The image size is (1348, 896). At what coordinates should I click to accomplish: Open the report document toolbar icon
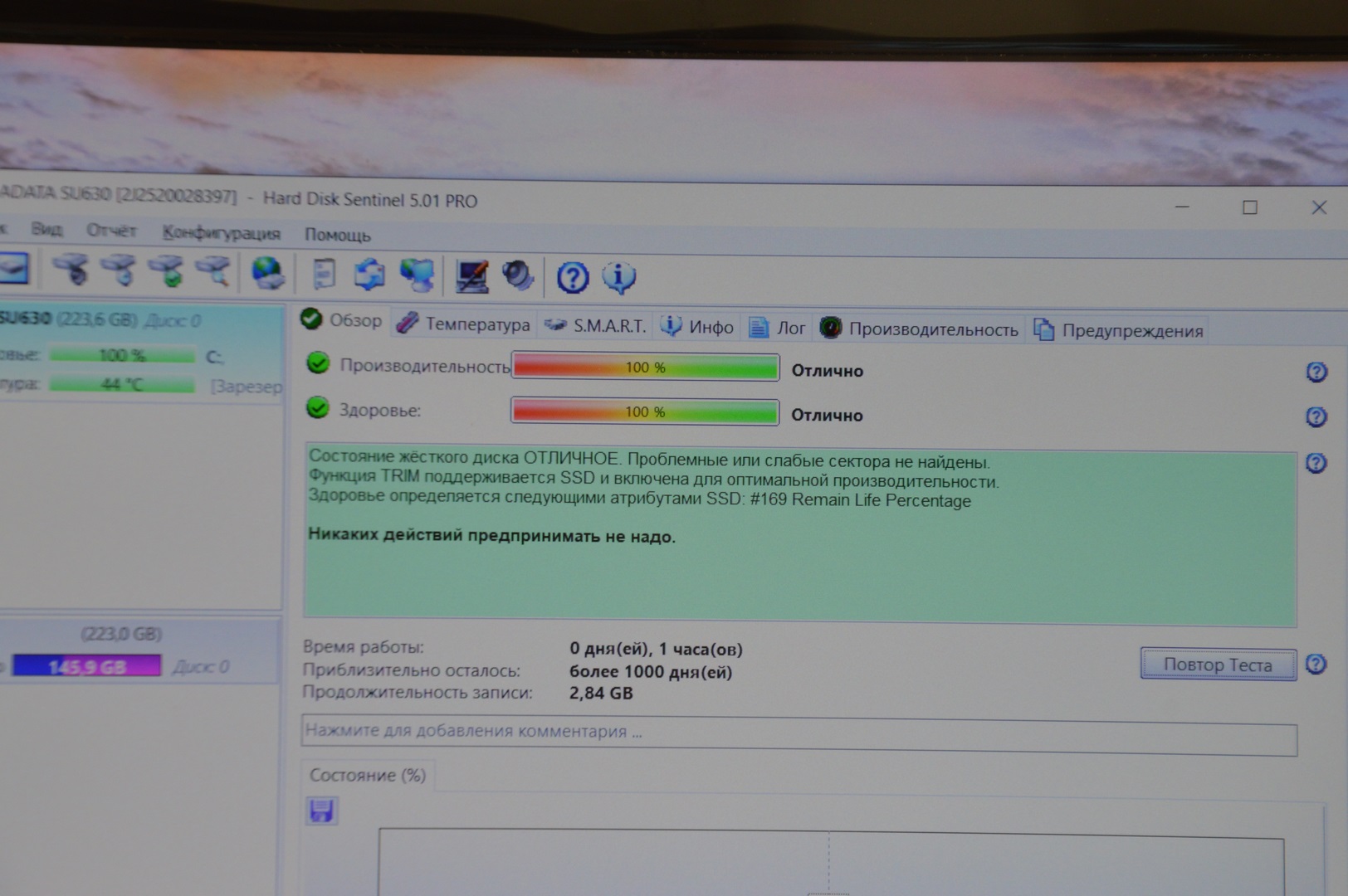pos(324,274)
